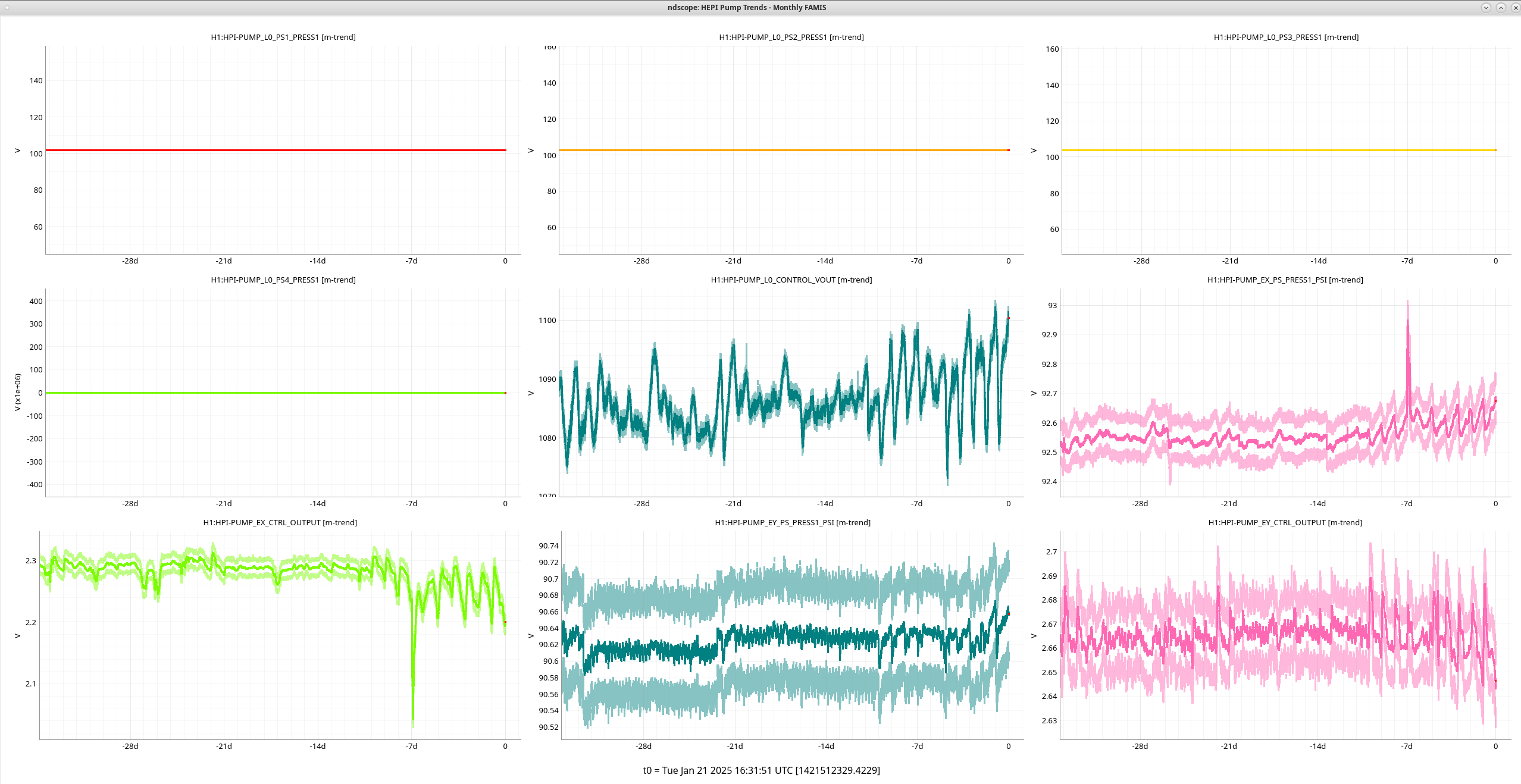Click the title H1:HPI-PUMP_EX_PS_PRESS1_PSI [m-trend]

pos(1285,280)
